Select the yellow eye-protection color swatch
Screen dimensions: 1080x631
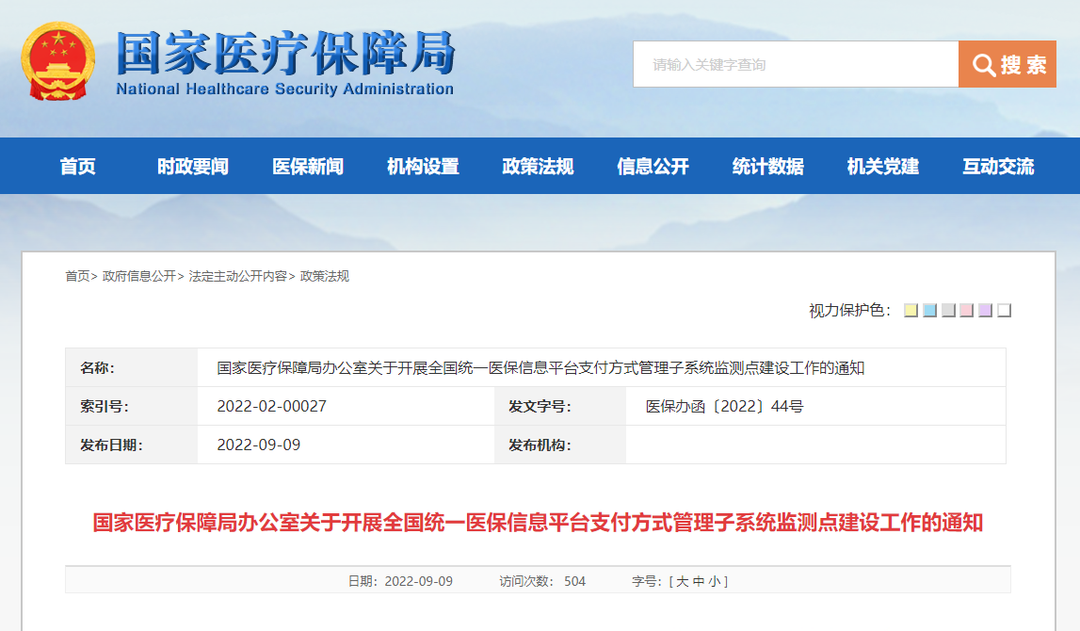click(911, 311)
